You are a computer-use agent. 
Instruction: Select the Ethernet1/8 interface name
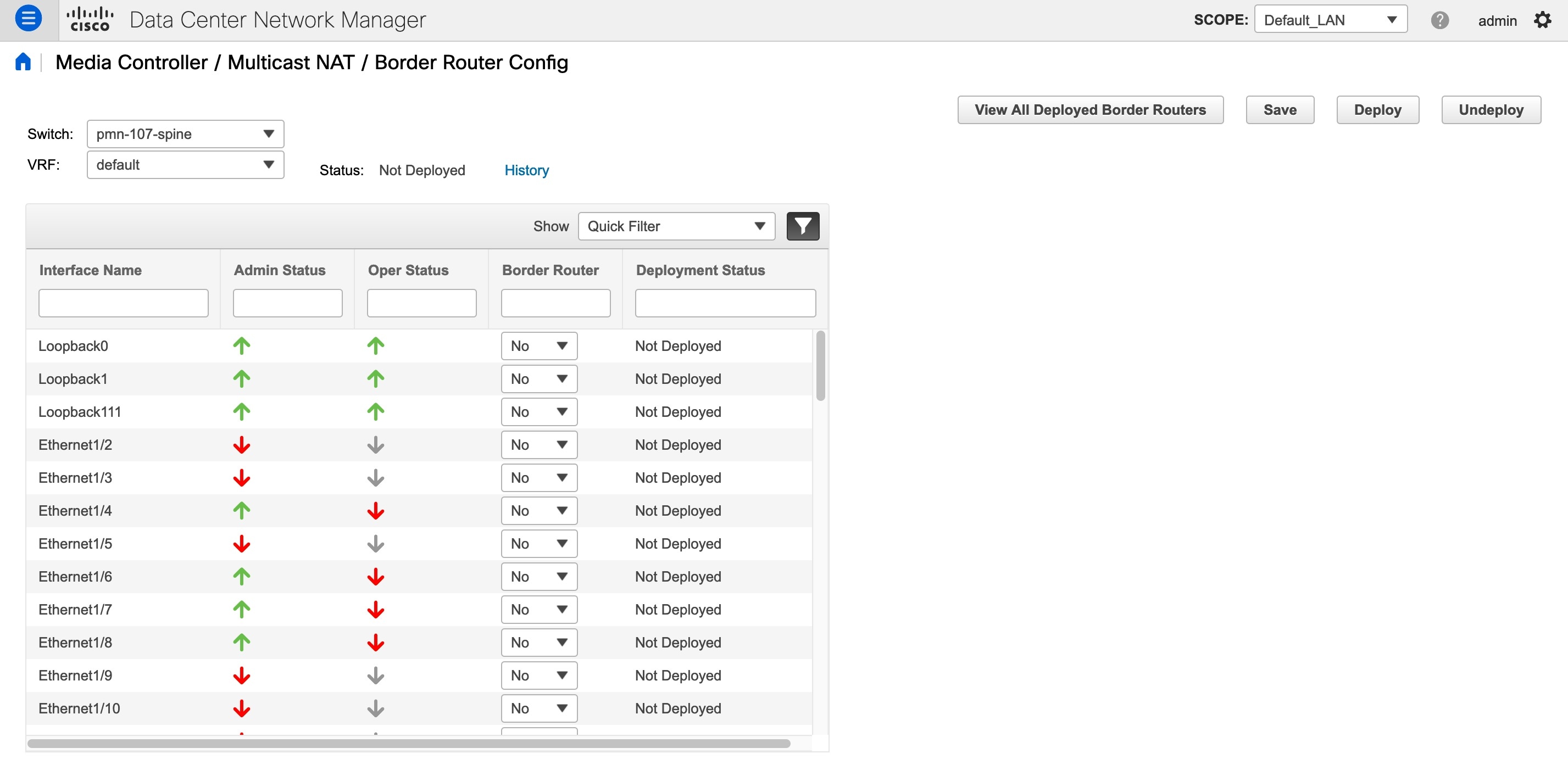point(75,642)
